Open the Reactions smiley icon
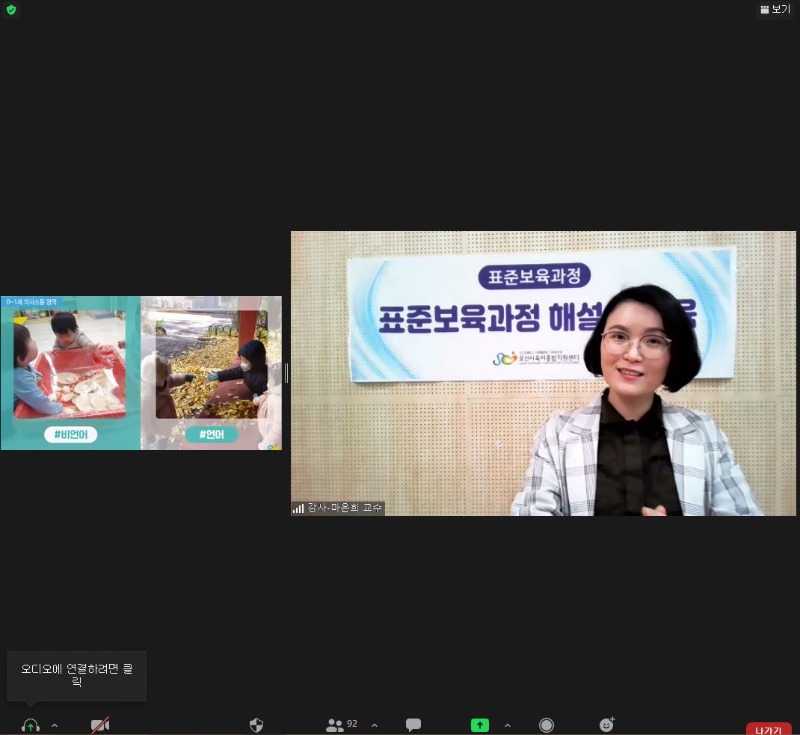Screen dimensions: 800x735 606,725
